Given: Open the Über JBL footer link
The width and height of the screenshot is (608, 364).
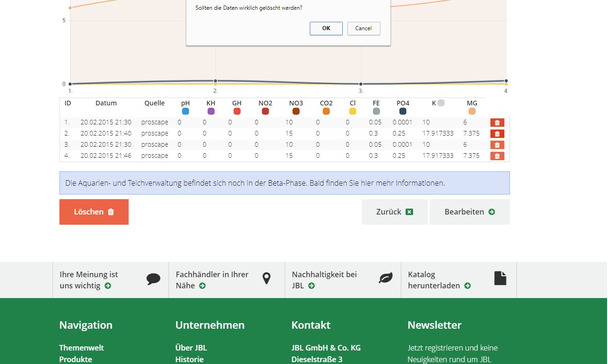Looking at the screenshot, I should click(x=191, y=348).
